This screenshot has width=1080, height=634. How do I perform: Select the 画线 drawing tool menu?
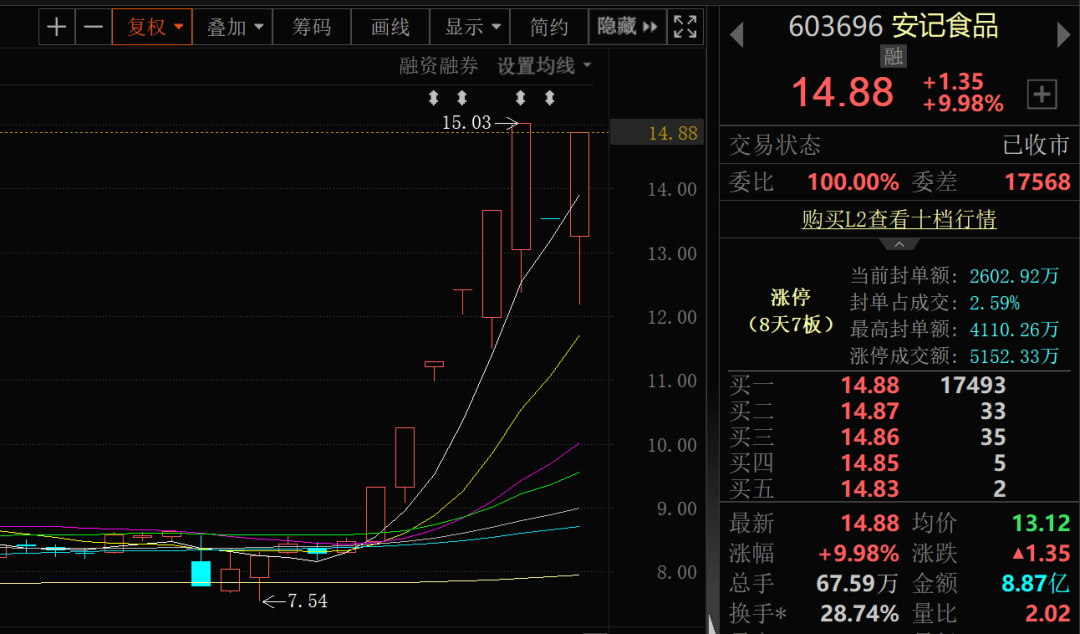click(x=390, y=27)
